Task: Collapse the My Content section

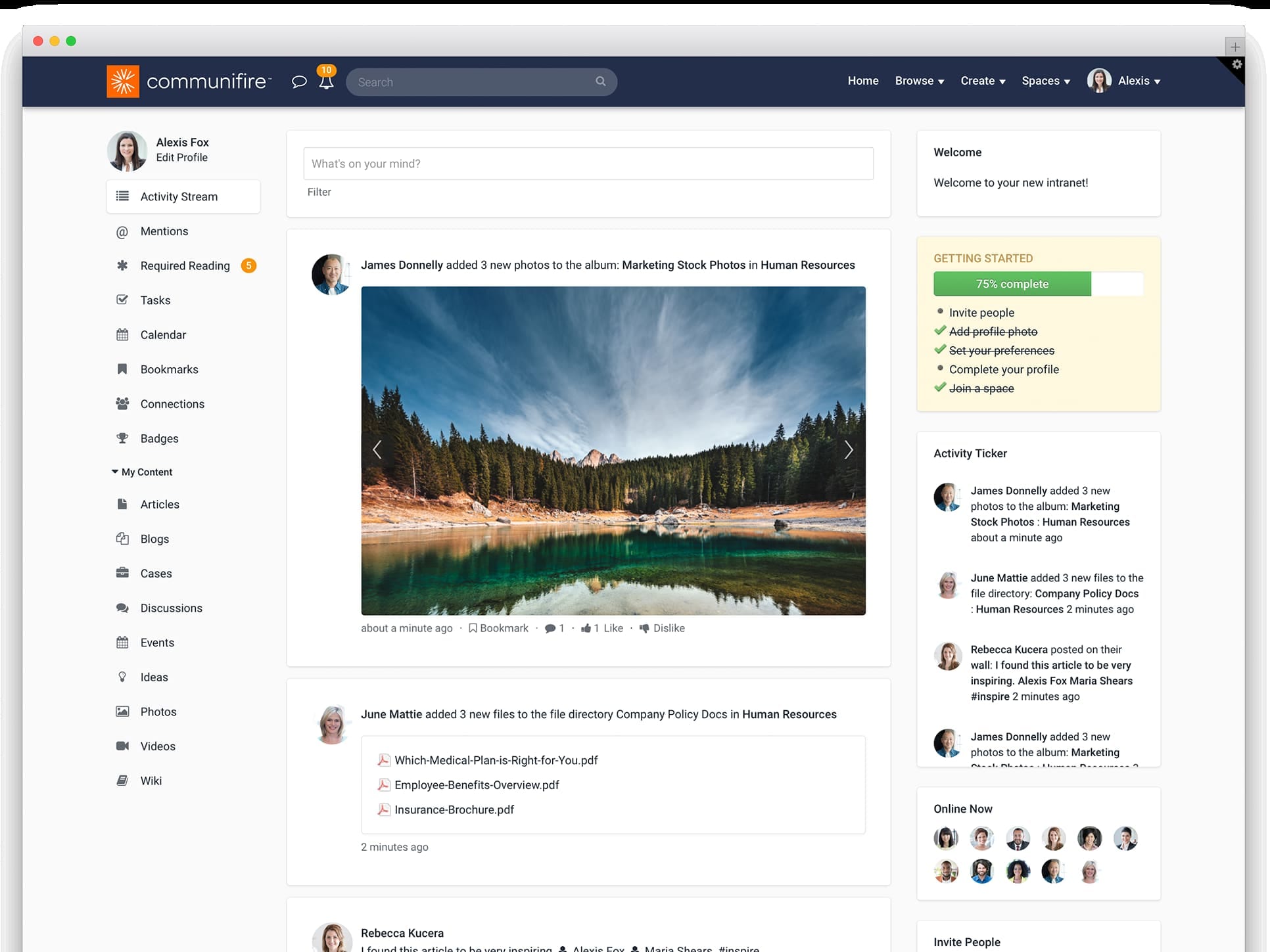Action: [x=142, y=472]
